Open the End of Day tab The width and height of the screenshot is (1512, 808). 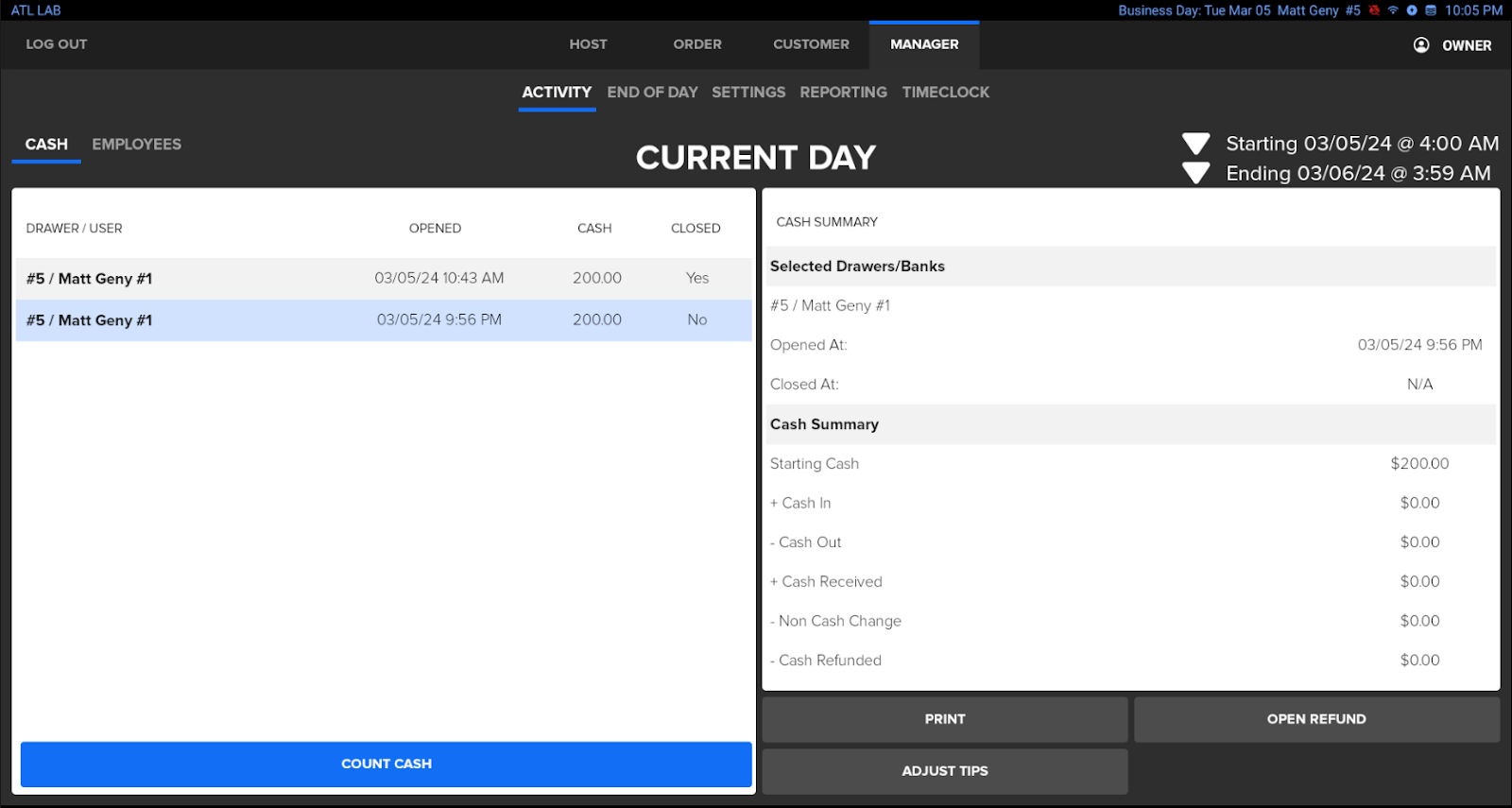pyautogui.click(x=652, y=93)
